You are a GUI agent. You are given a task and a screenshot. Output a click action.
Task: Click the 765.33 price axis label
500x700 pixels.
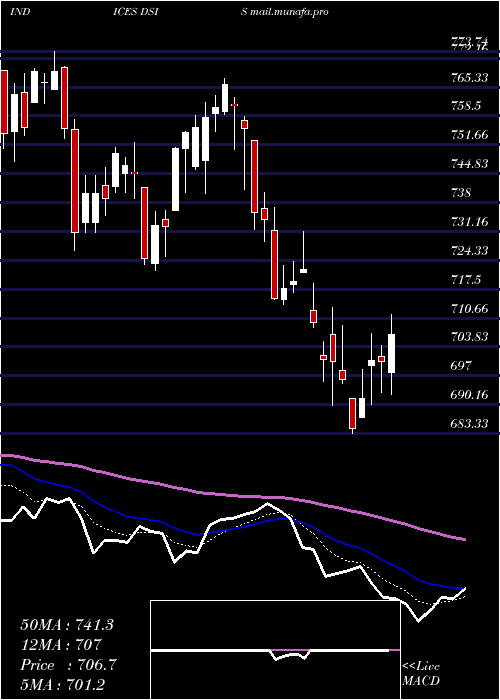[x=470, y=78]
